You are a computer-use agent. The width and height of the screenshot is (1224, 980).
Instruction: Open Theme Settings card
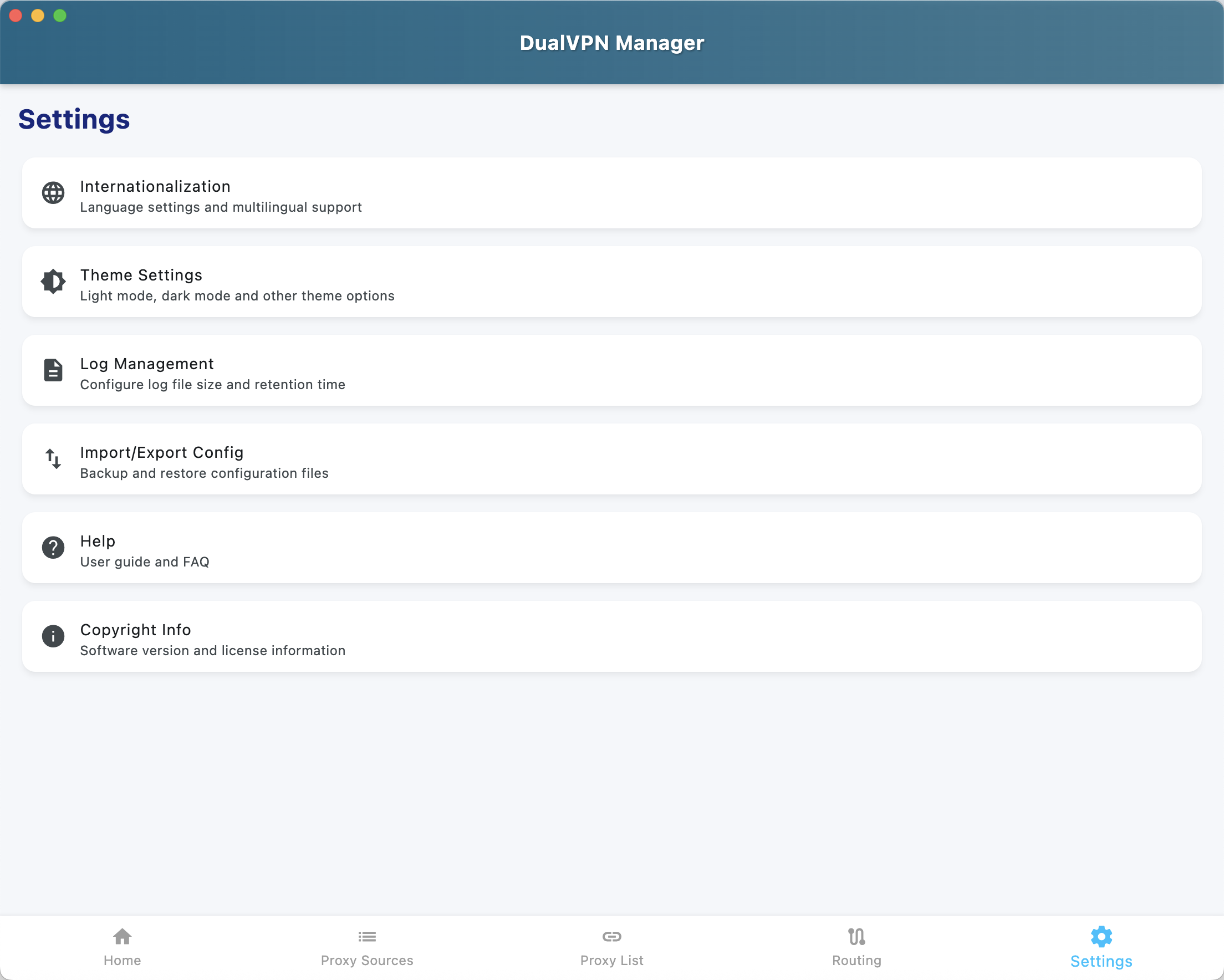611,282
